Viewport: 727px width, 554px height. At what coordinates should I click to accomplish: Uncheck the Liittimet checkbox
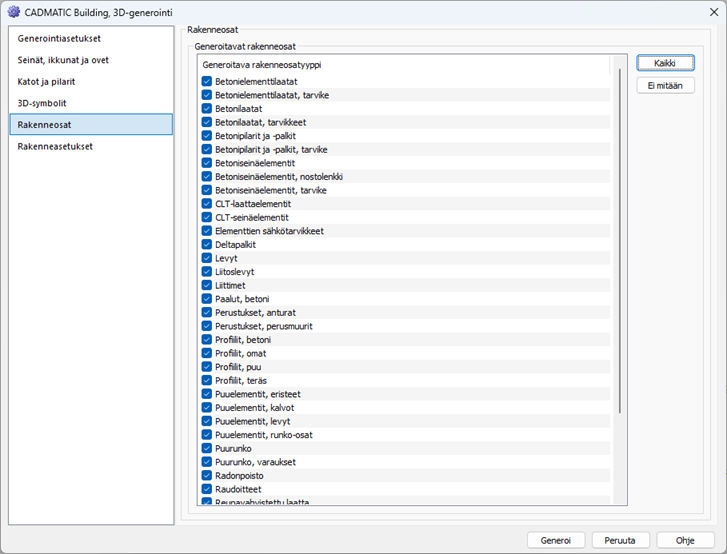206,285
